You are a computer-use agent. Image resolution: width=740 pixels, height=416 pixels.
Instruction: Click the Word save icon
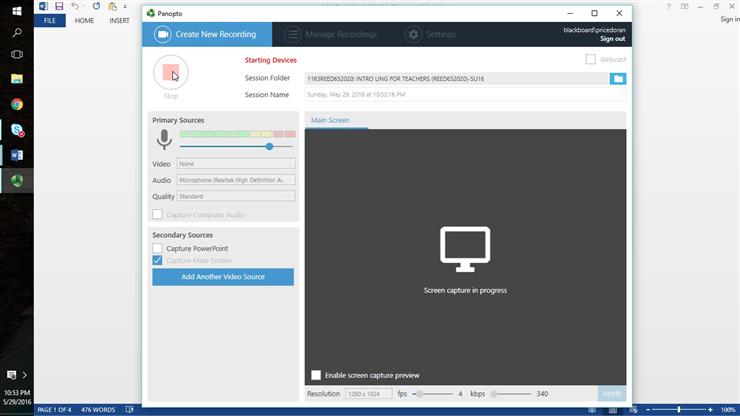[x=59, y=6]
